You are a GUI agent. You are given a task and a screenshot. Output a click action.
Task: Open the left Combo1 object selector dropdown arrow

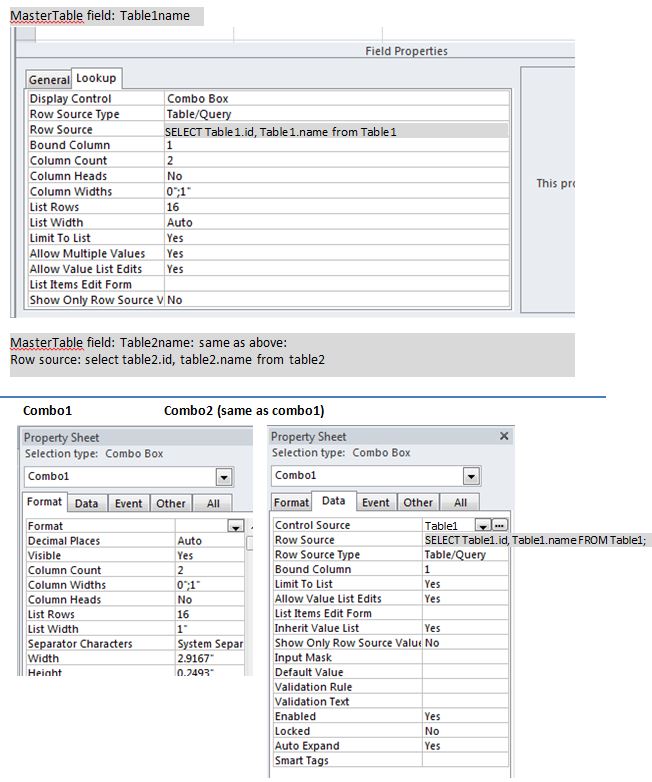pos(224,477)
